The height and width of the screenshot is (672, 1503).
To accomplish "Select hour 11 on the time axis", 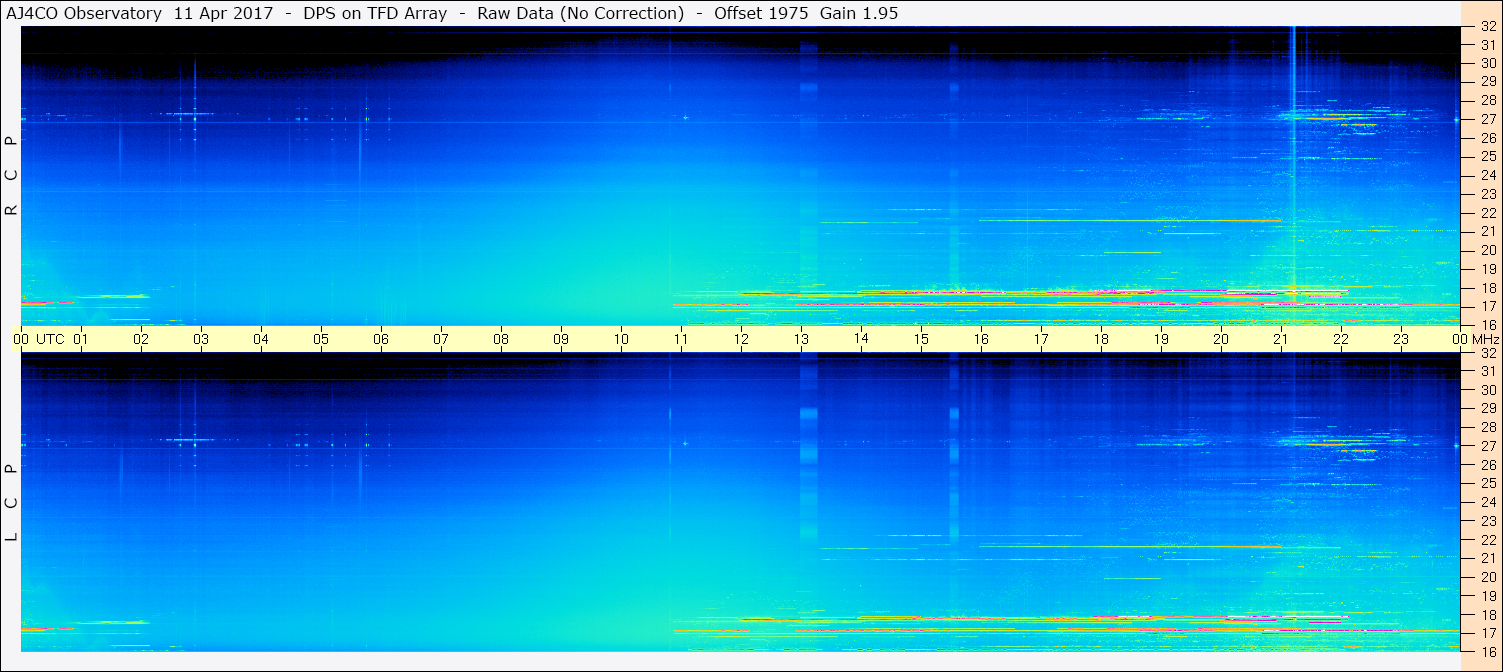I will coord(681,339).
